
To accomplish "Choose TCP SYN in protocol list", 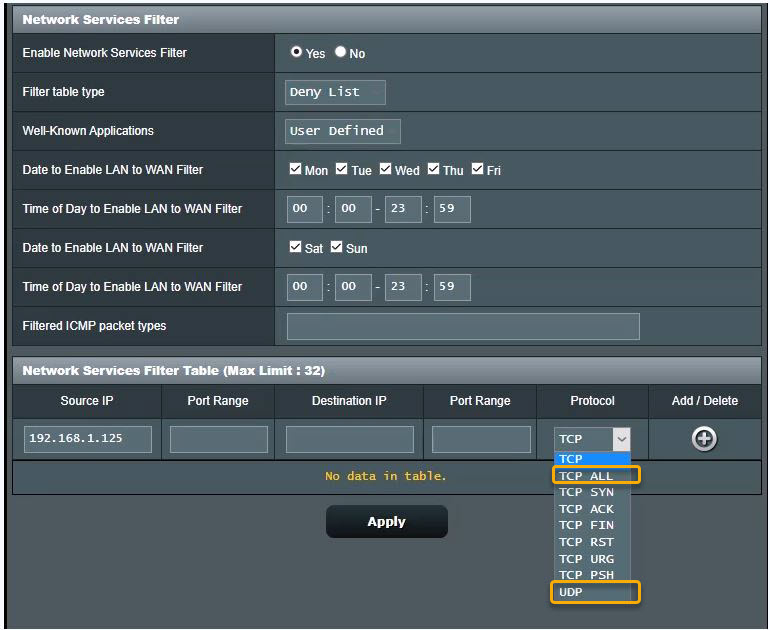I will (x=592, y=492).
